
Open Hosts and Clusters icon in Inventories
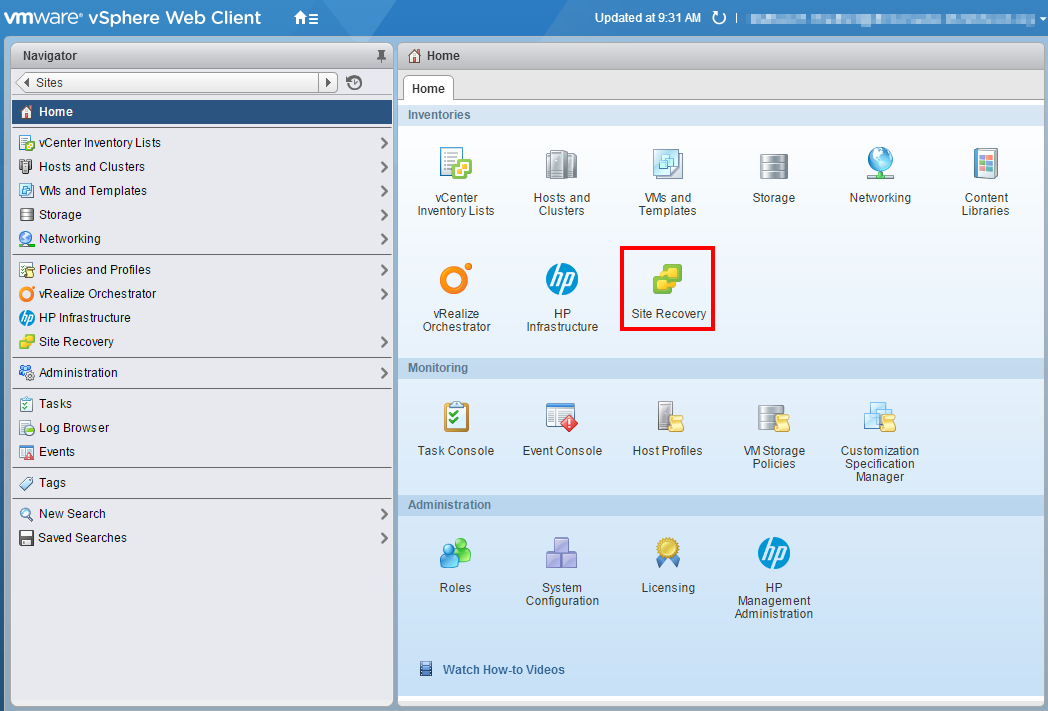coord(561,164)
